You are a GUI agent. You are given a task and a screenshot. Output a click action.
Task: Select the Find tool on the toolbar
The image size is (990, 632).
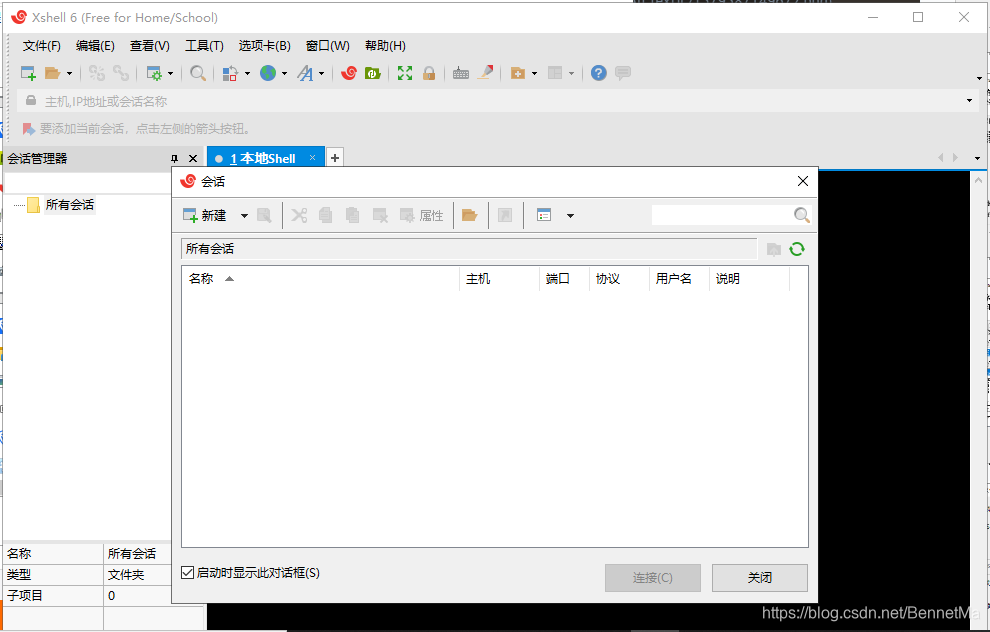pyautogui.click(x=198, y=73)
